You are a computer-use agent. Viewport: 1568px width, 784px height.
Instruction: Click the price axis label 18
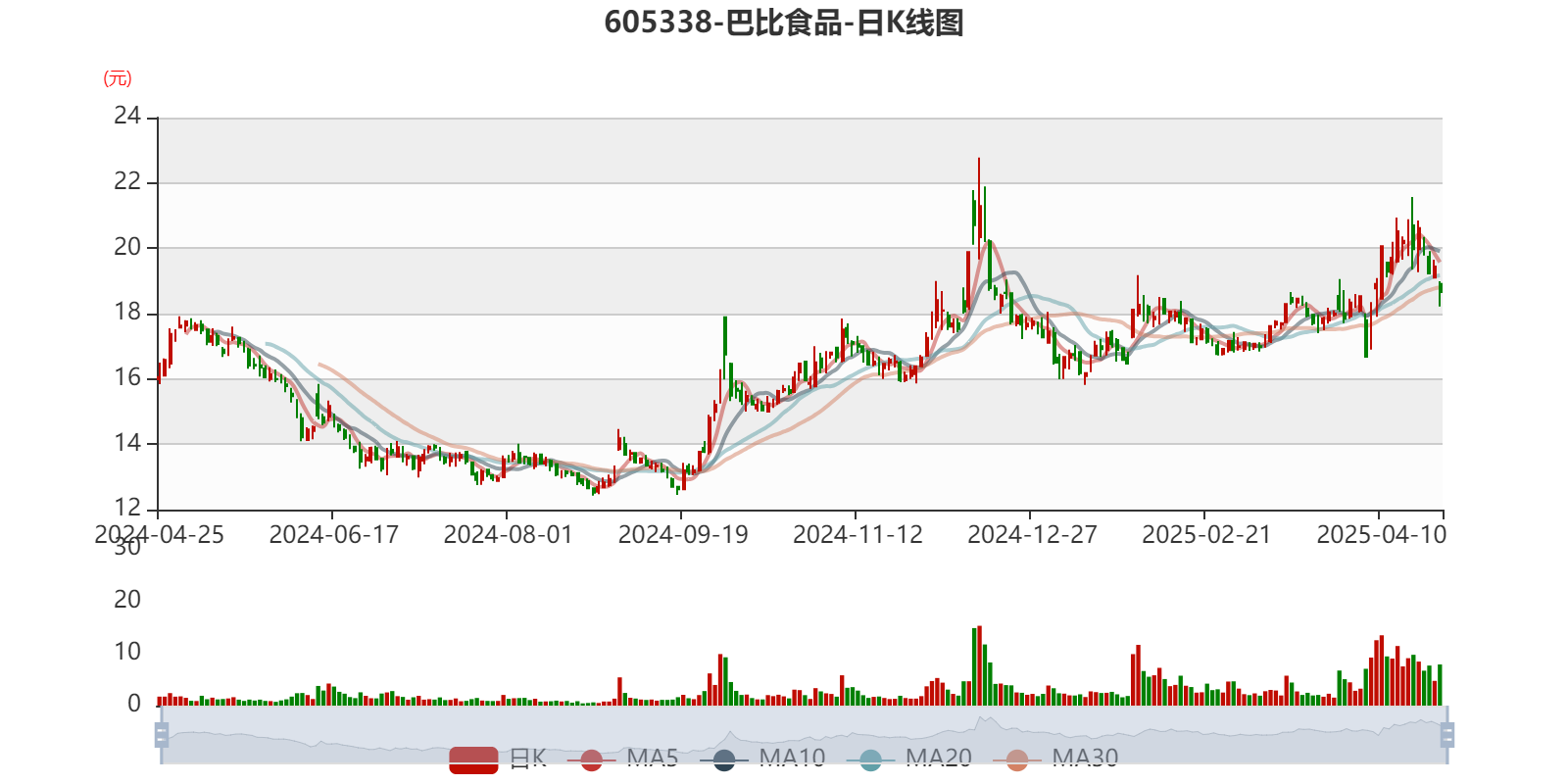127,313
